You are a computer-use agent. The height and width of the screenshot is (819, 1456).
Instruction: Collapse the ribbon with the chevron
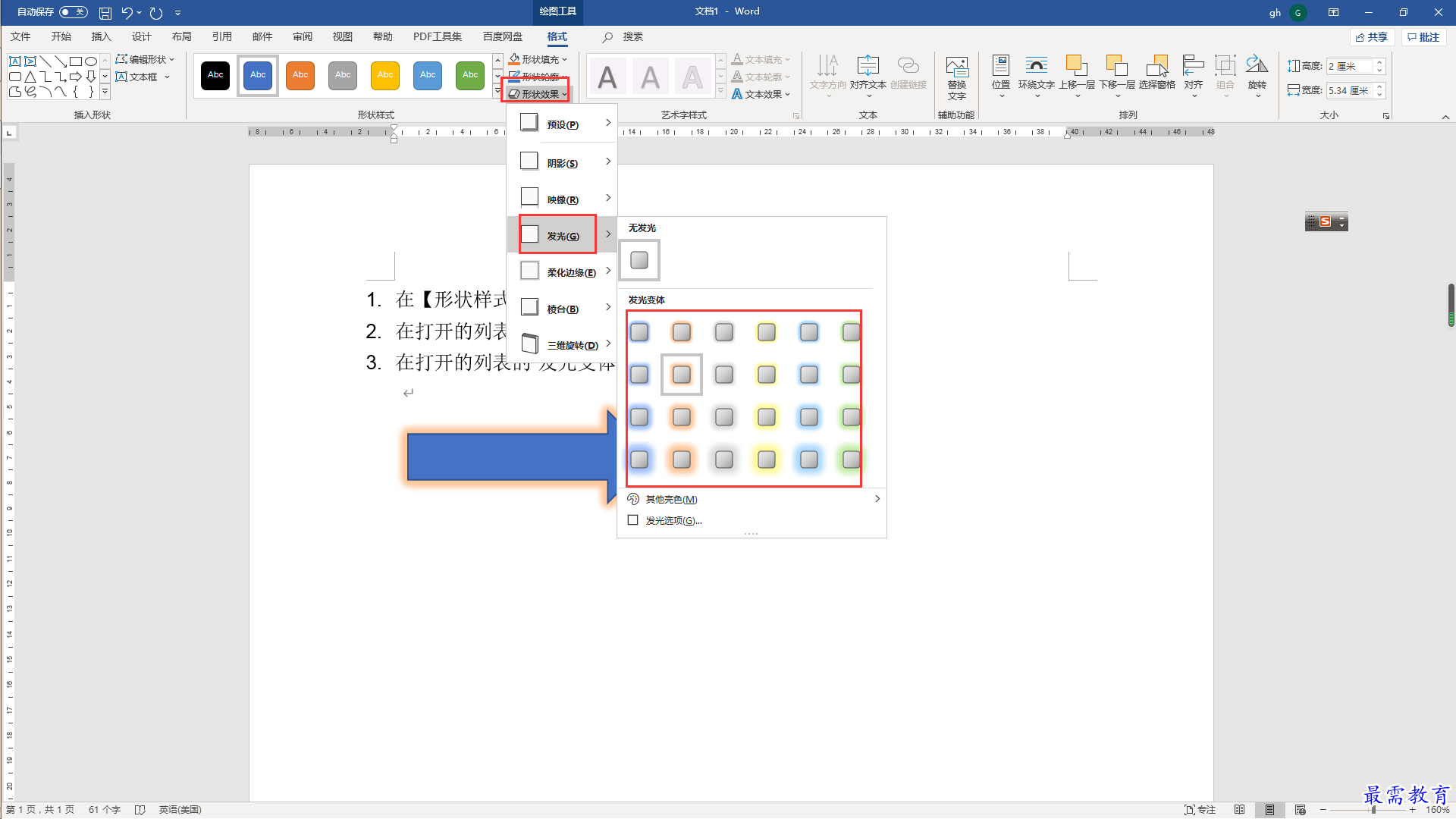pyautogui.click(x=1445, y=117)
